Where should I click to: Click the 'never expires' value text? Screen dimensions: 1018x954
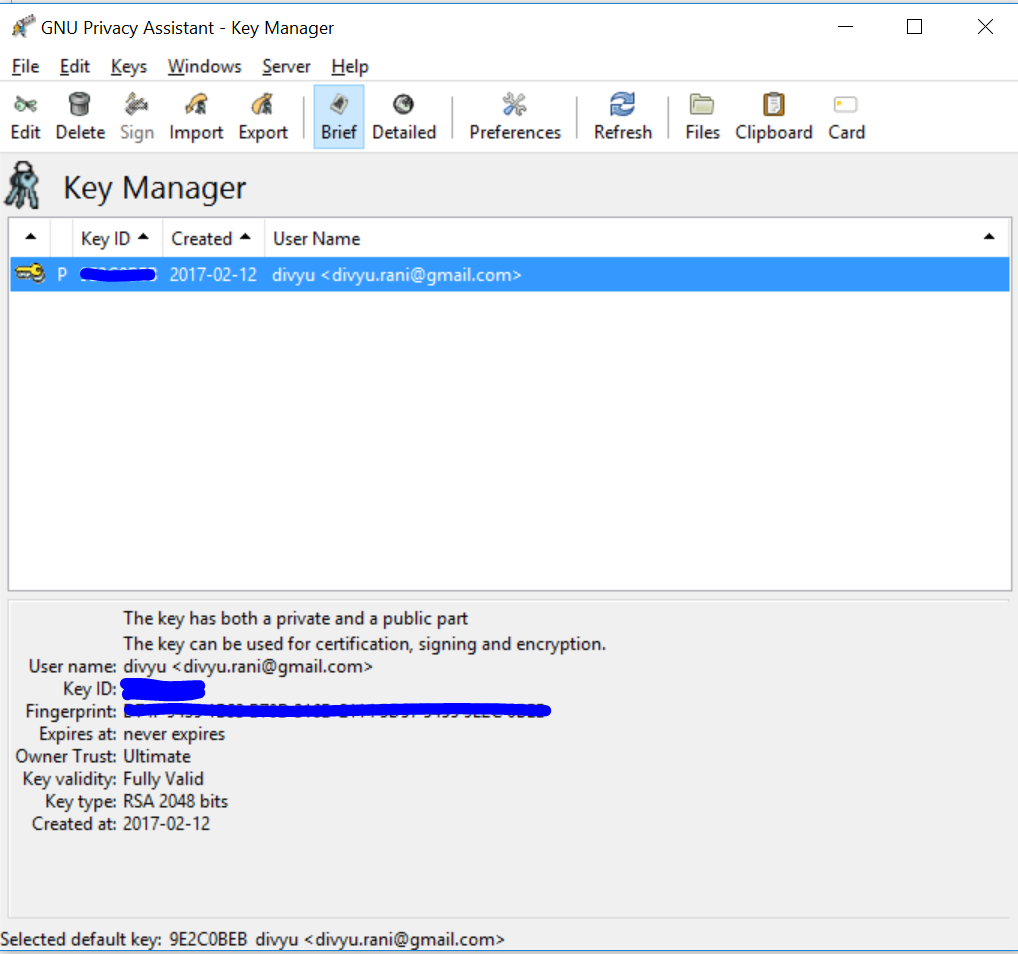click(x=174, y=734)
